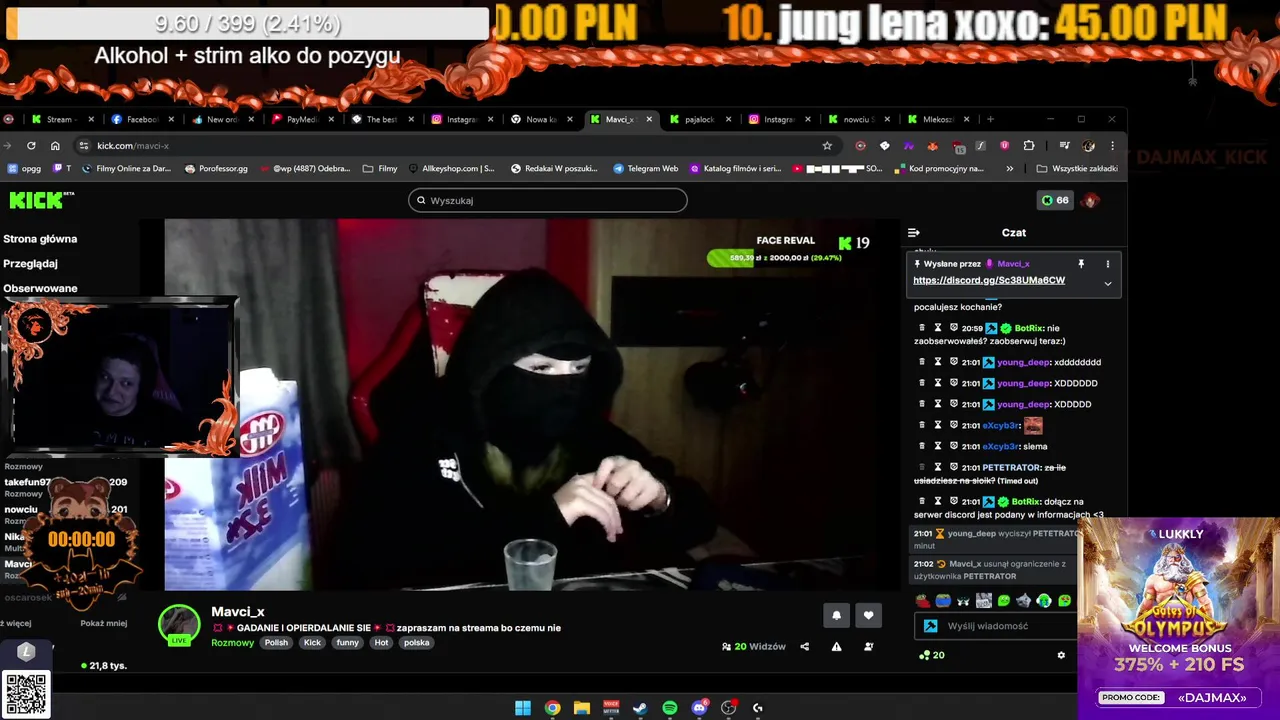Open chat settings gear
This screenshot has width=1280, height=720.
[x=1061, y=655]
